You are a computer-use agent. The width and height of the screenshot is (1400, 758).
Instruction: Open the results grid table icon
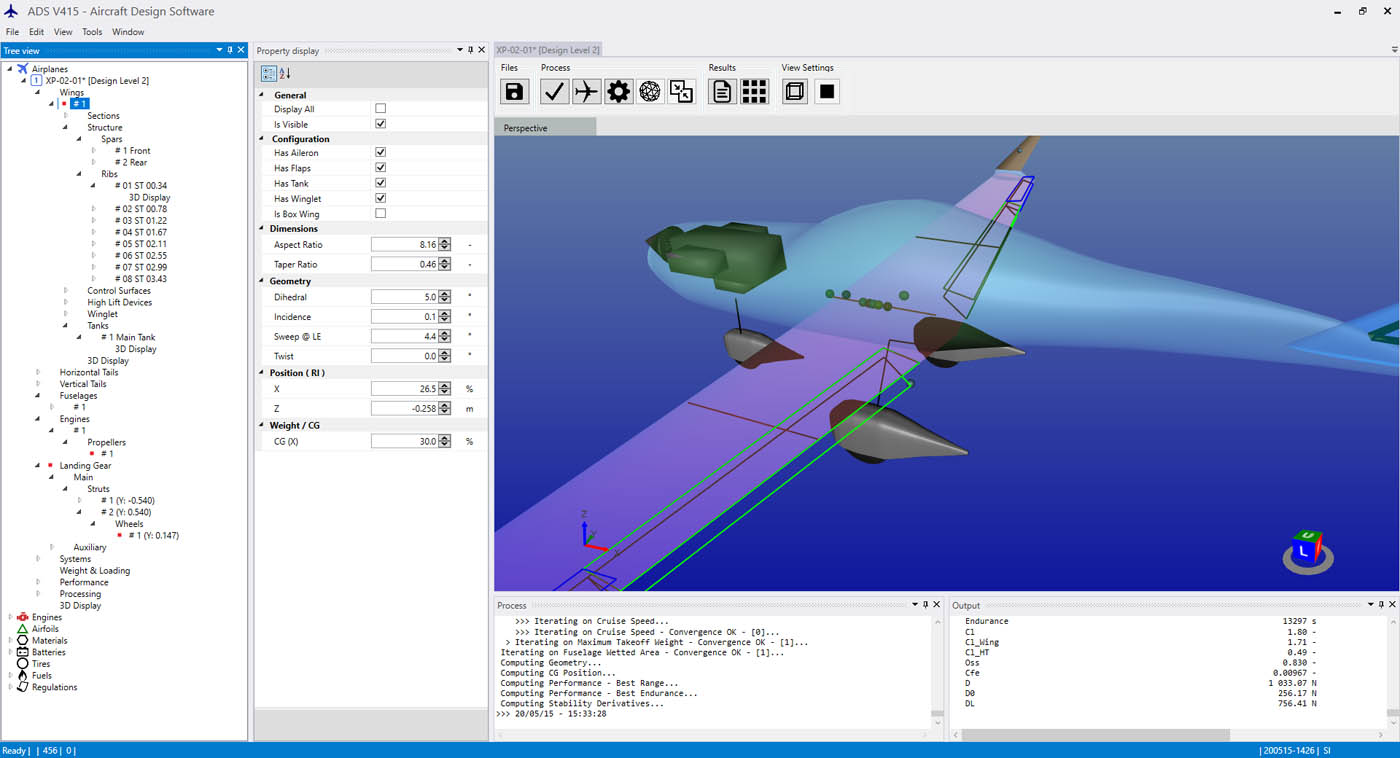(755, 92)
